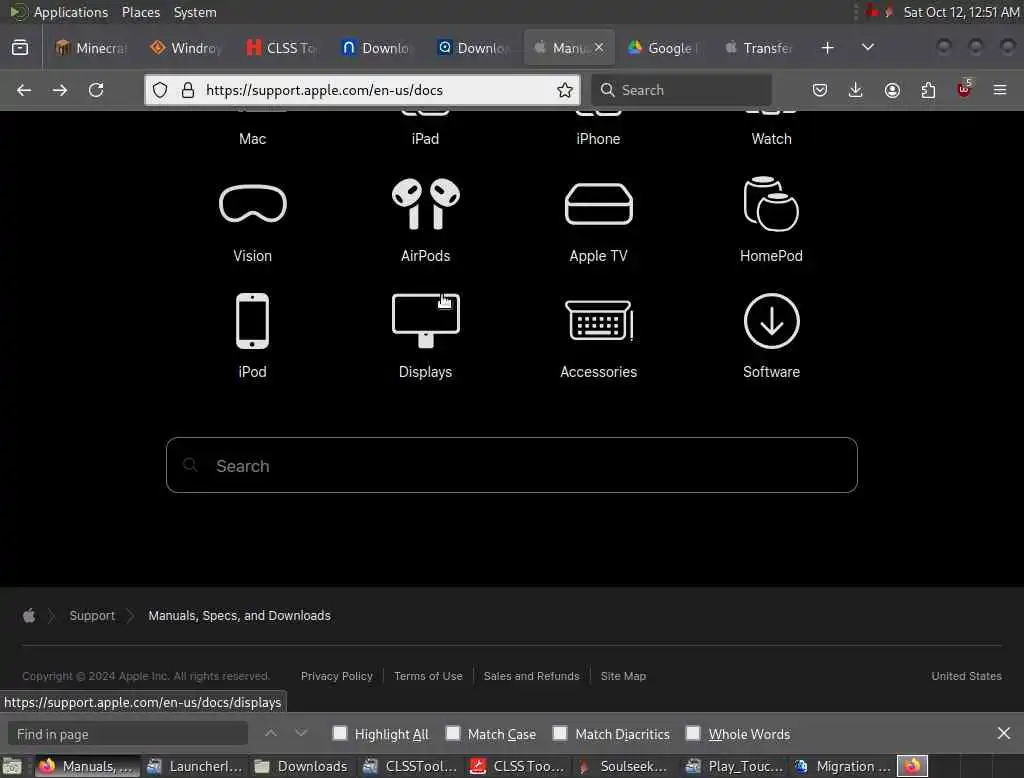
Task: Enable Match Diacritics checkbox
Action: point(560,733)
